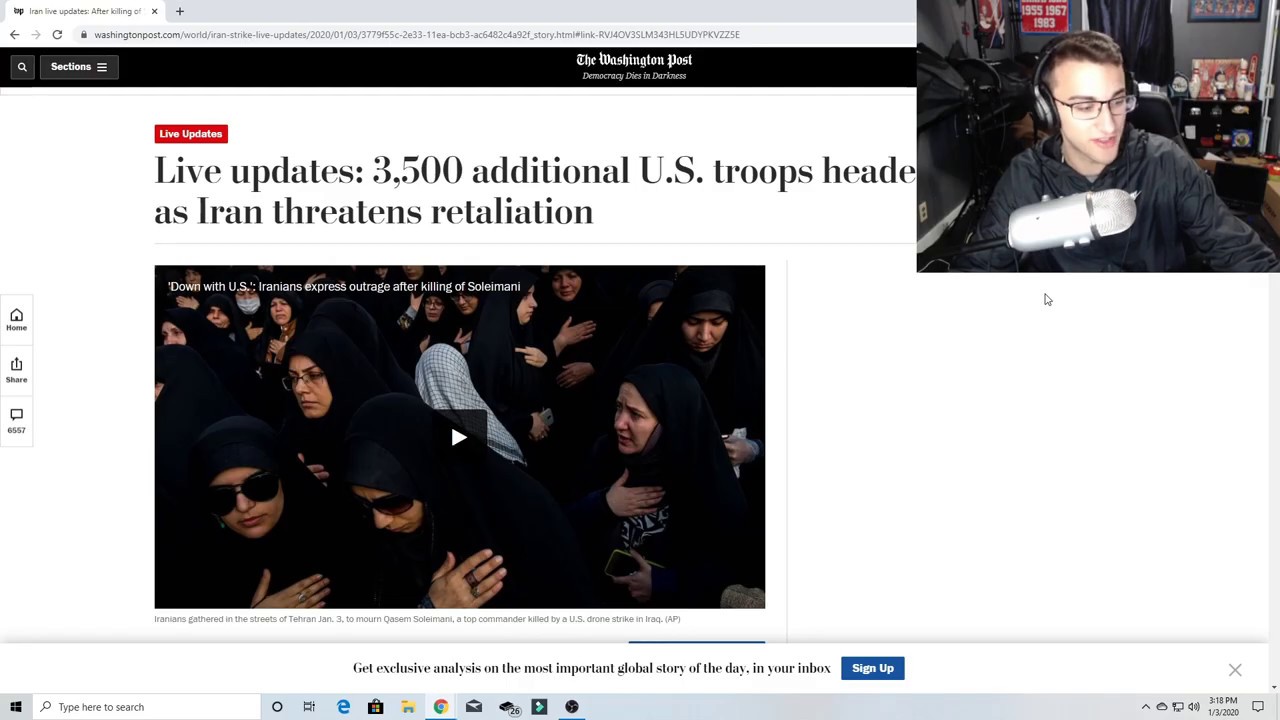Go back using the browser back arrow

pyautogui.click(x=14, y=35)
